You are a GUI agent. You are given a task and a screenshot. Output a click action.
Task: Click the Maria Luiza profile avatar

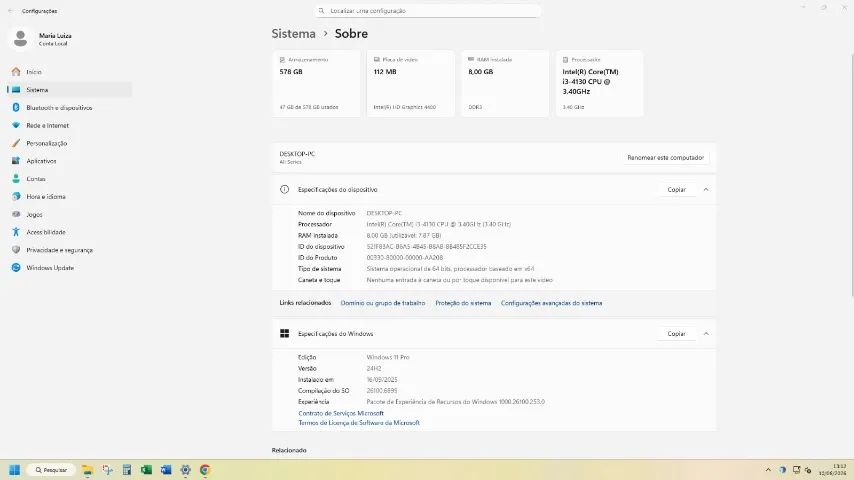pos(21,39)
